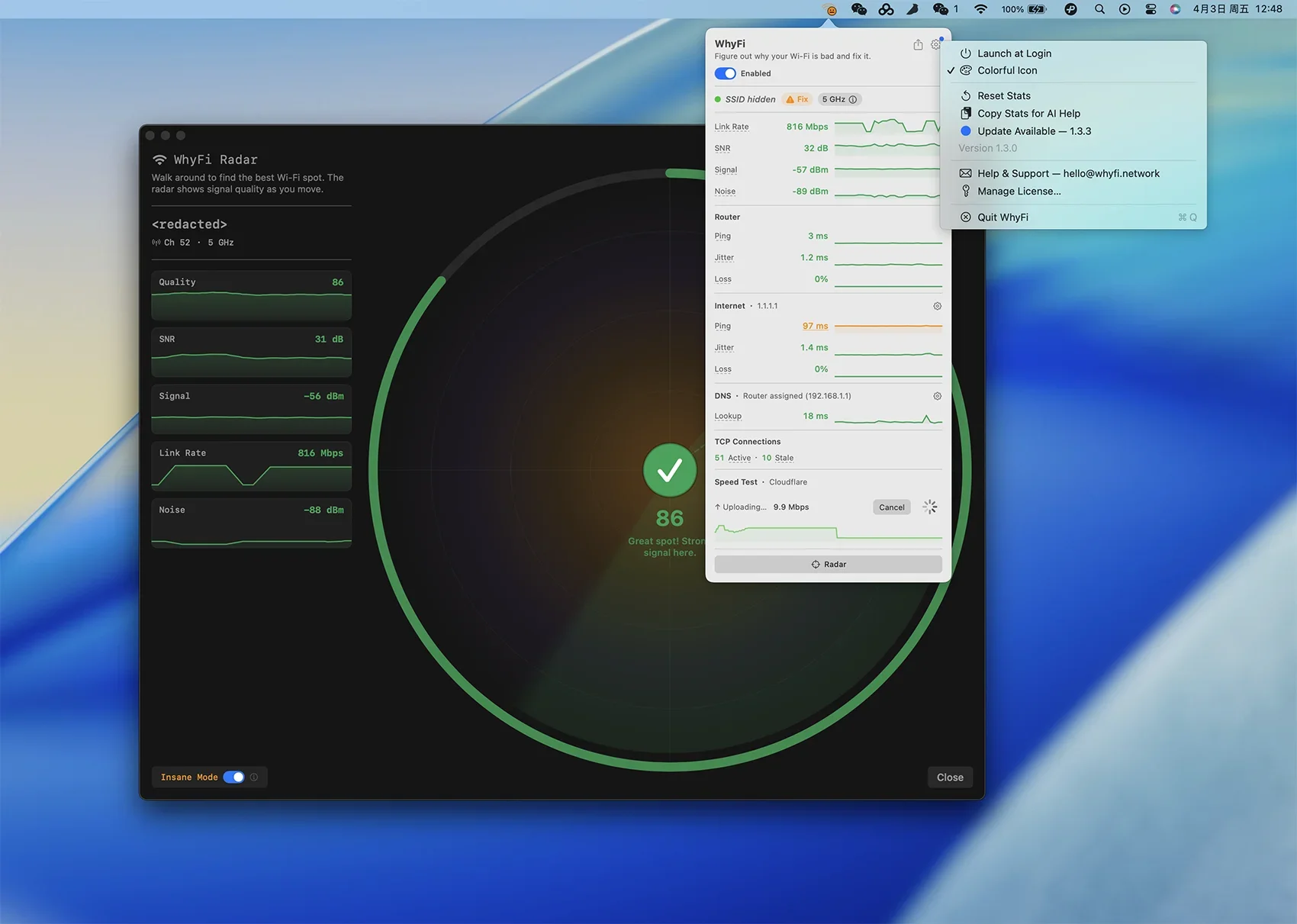
Task: Enable Launch at Login
Action: 1013,53
